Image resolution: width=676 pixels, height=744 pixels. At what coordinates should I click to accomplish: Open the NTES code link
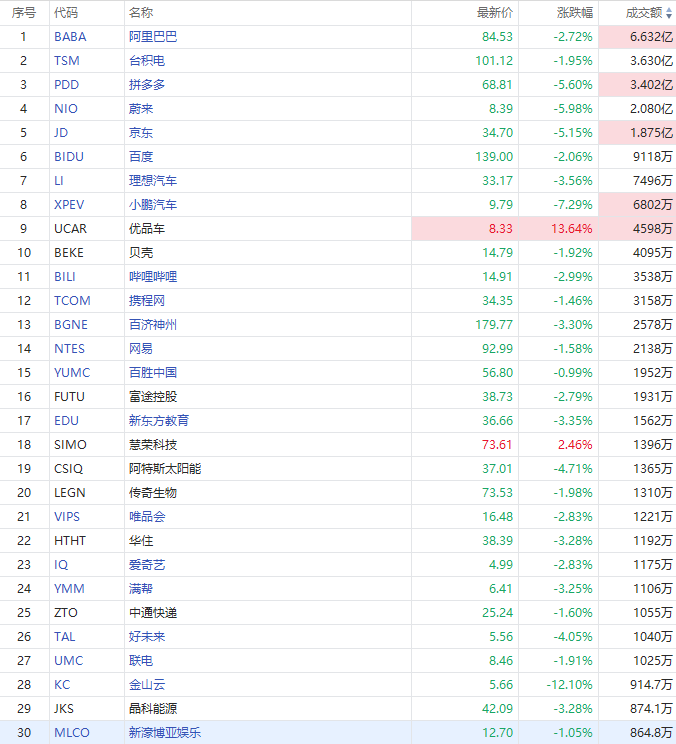click(x=69, y=349)
